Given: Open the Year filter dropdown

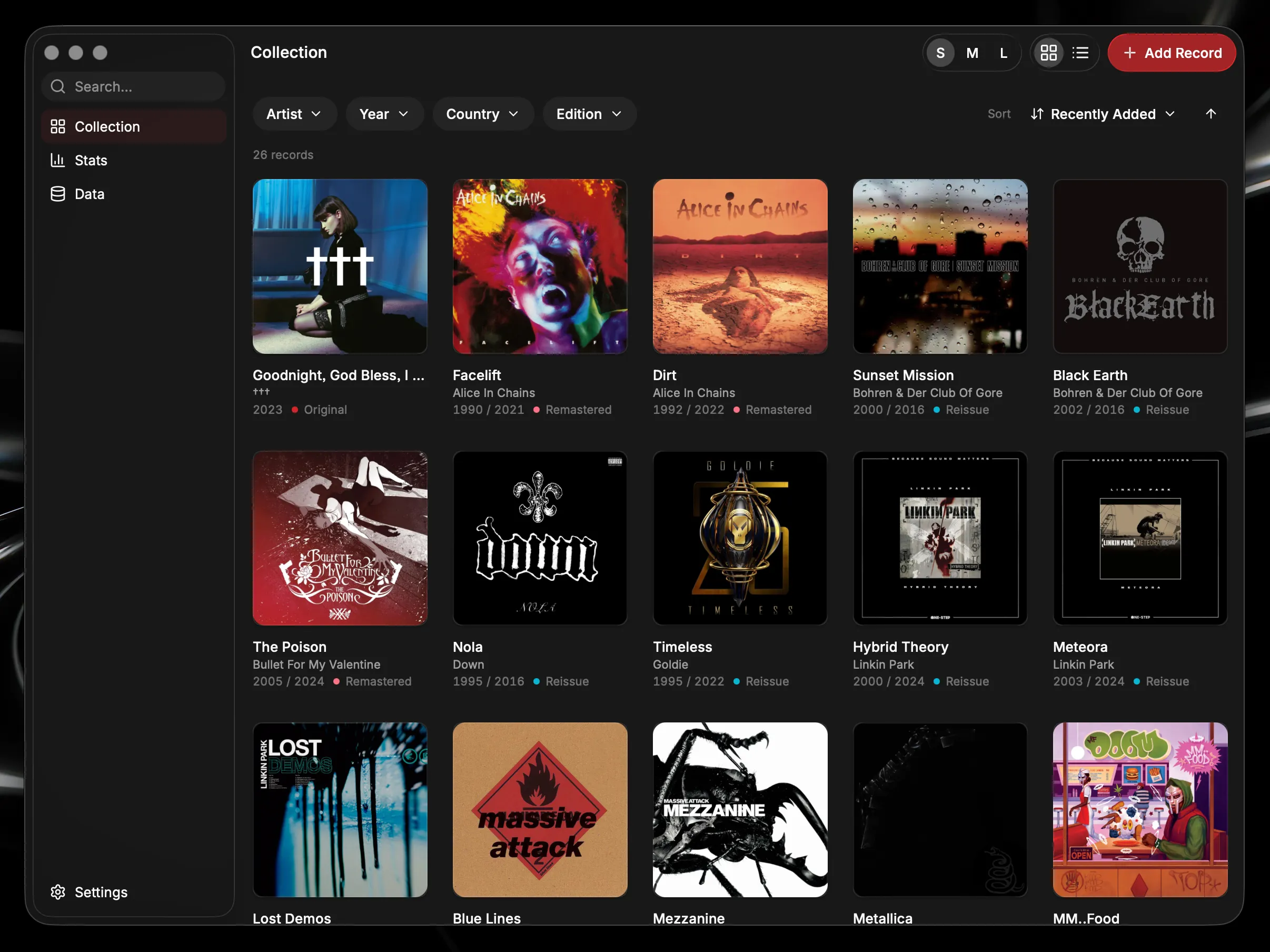Looking at the screenshot, I should 384,114.
